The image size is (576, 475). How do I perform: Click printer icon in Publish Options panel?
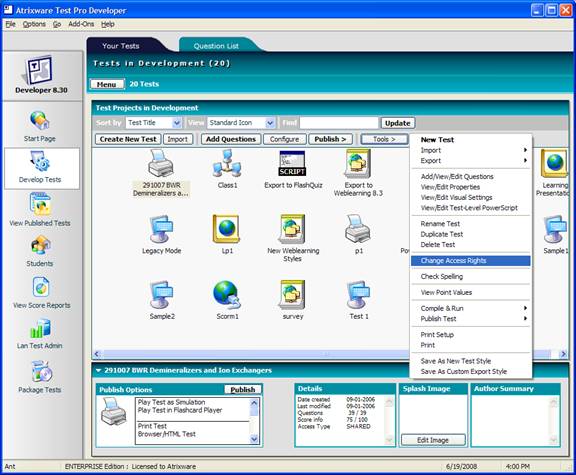pyautogui.click(x=114, y=412)
